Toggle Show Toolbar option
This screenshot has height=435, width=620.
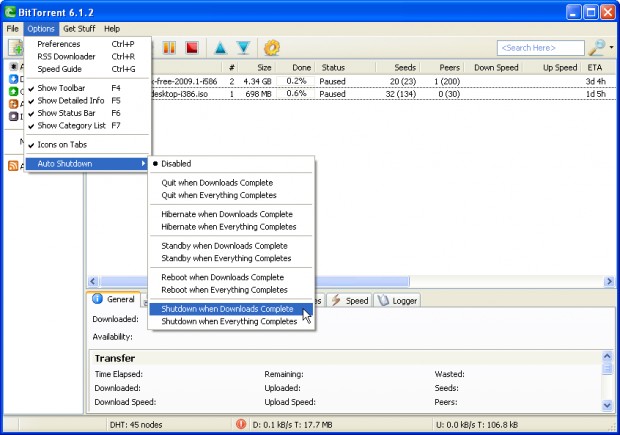coord(88,88)
